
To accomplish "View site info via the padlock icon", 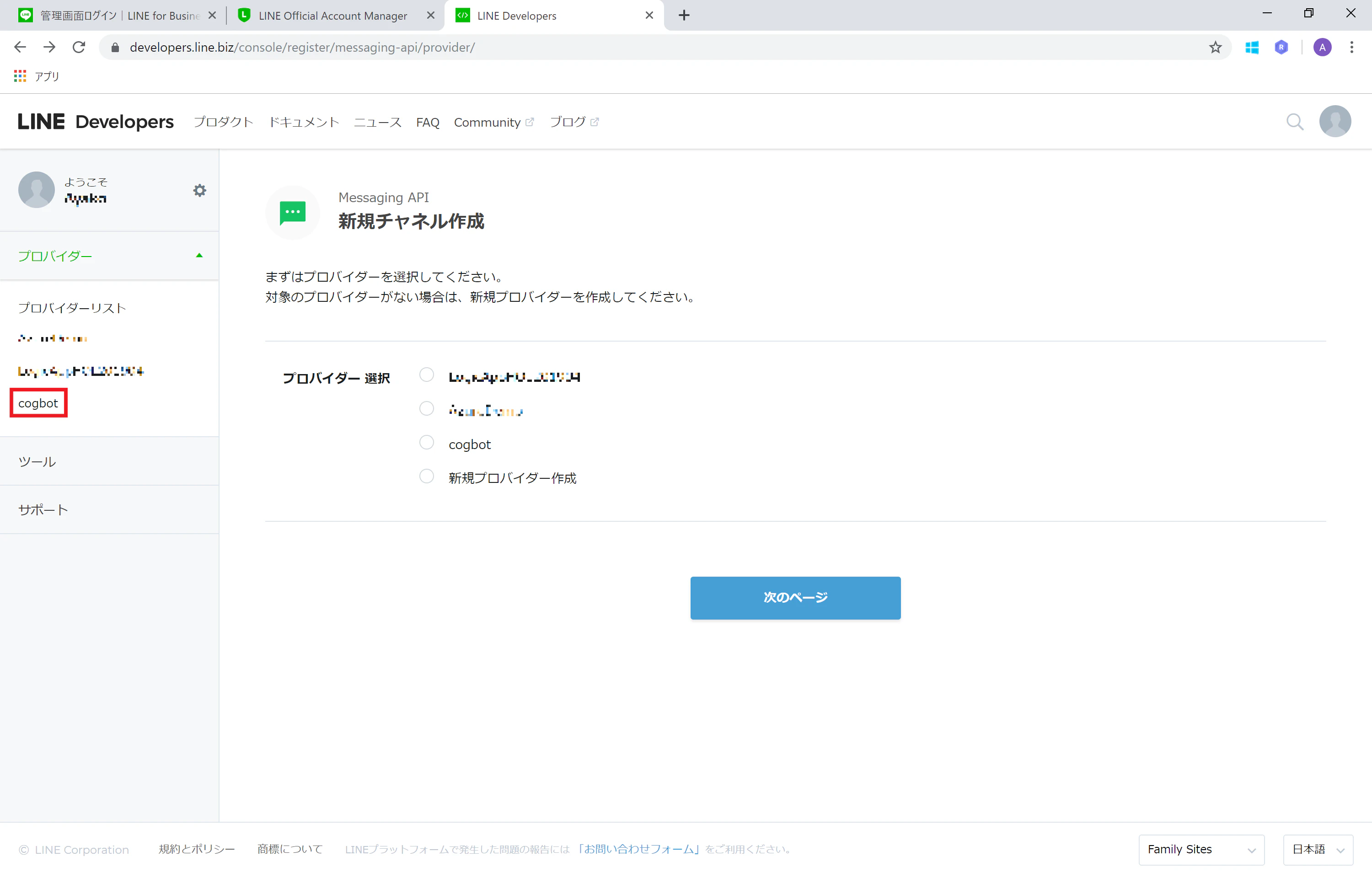I will pos(115,47).
